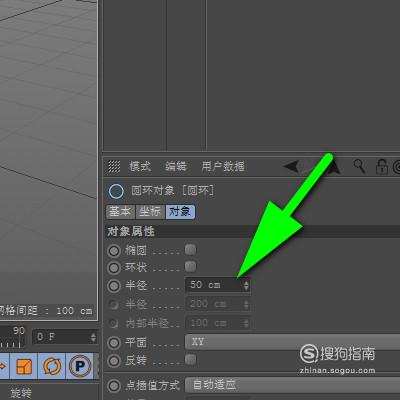Open the 用户数据 menu
Viewport: 400px width, 400px height.
tap(223, 166)
